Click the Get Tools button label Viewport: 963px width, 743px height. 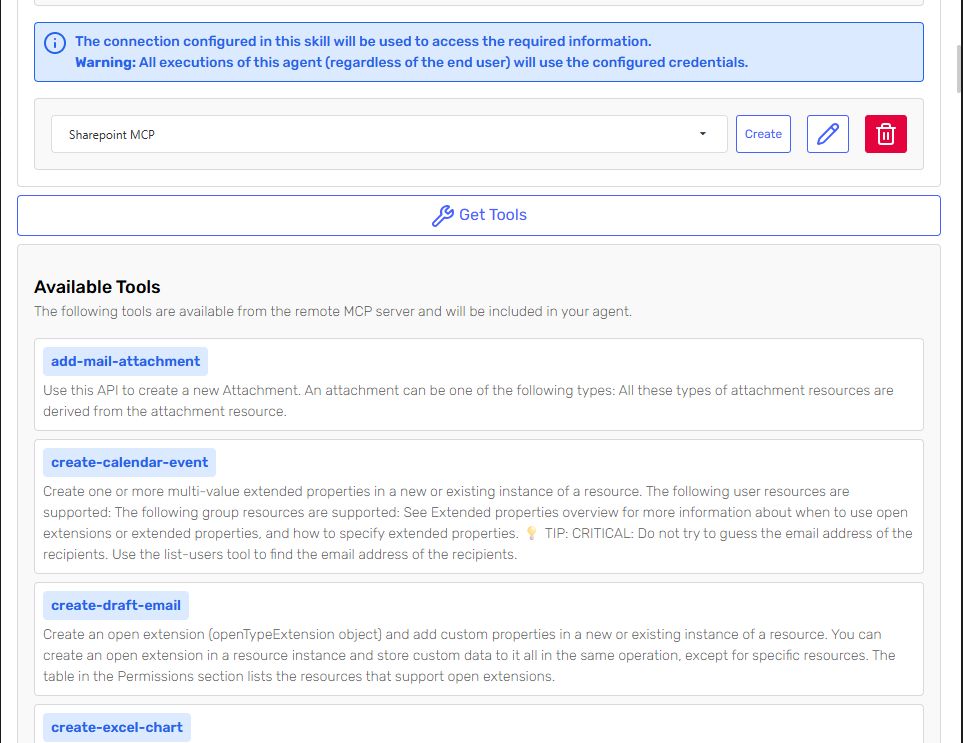click(492, 215)
